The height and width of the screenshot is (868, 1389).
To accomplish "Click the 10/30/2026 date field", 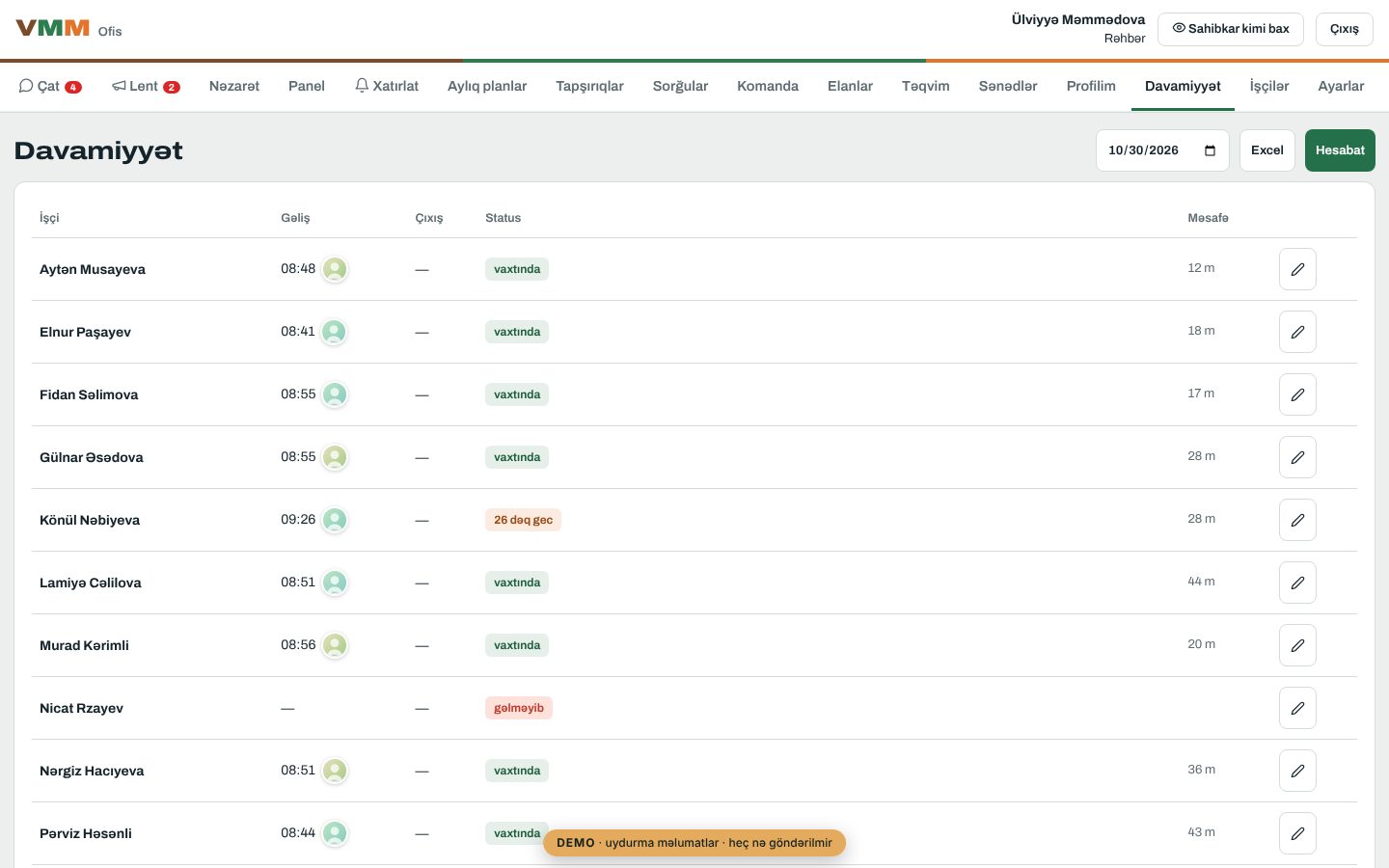I will 1162,150.
